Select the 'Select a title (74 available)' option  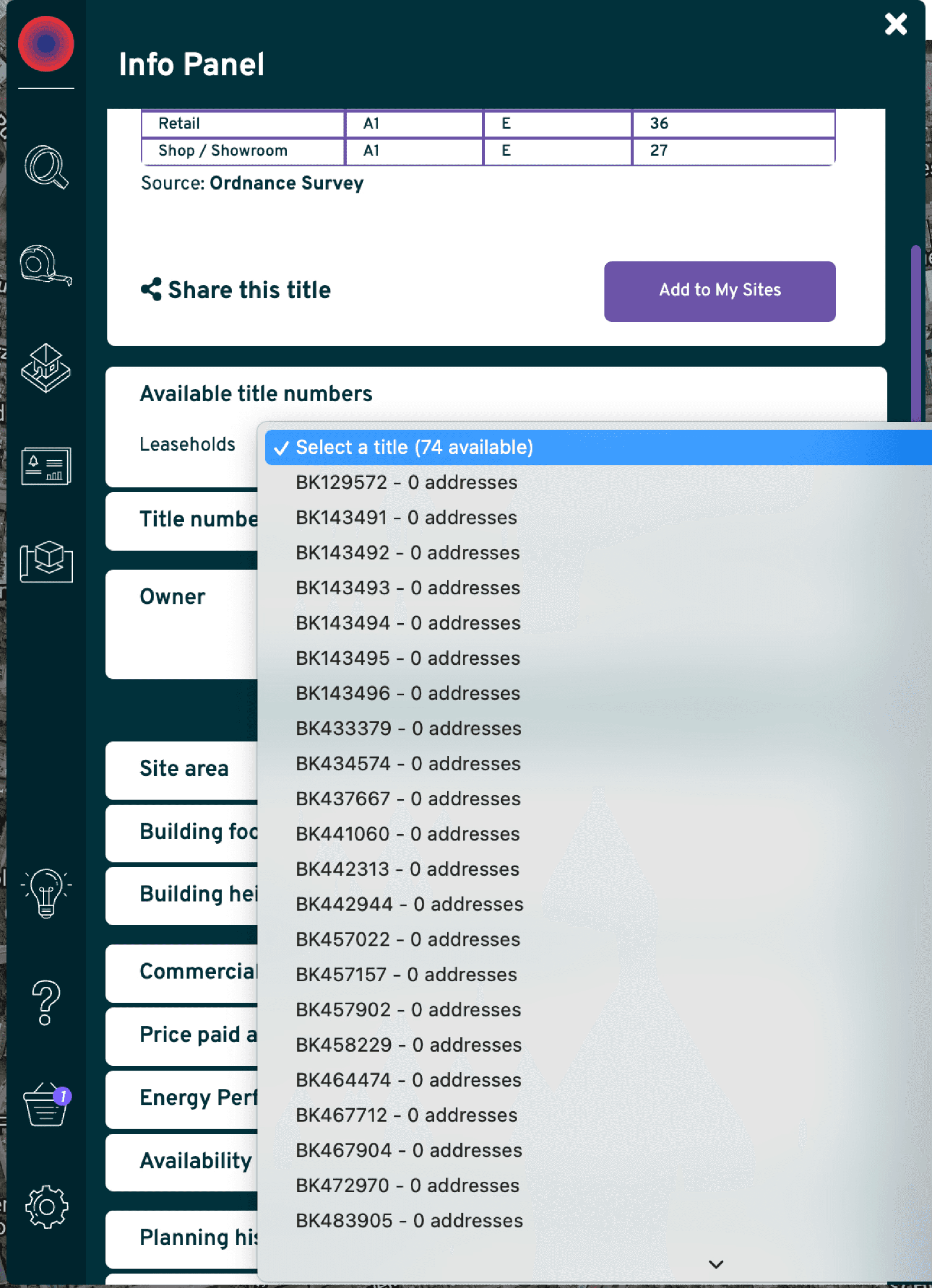coord(415,448)
